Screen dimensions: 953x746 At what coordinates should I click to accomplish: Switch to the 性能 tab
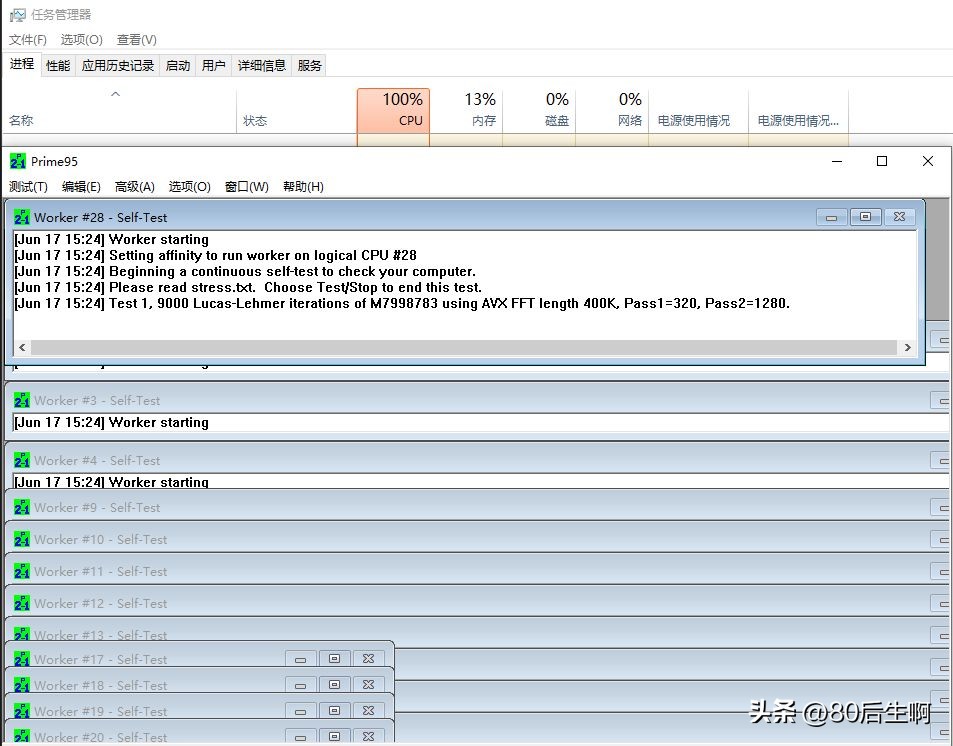coord(58,65)
